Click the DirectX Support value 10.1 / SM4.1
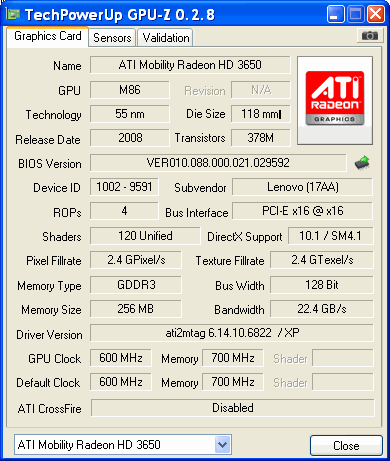This screenshot has height=461, width=390. (x=330, y=236)
